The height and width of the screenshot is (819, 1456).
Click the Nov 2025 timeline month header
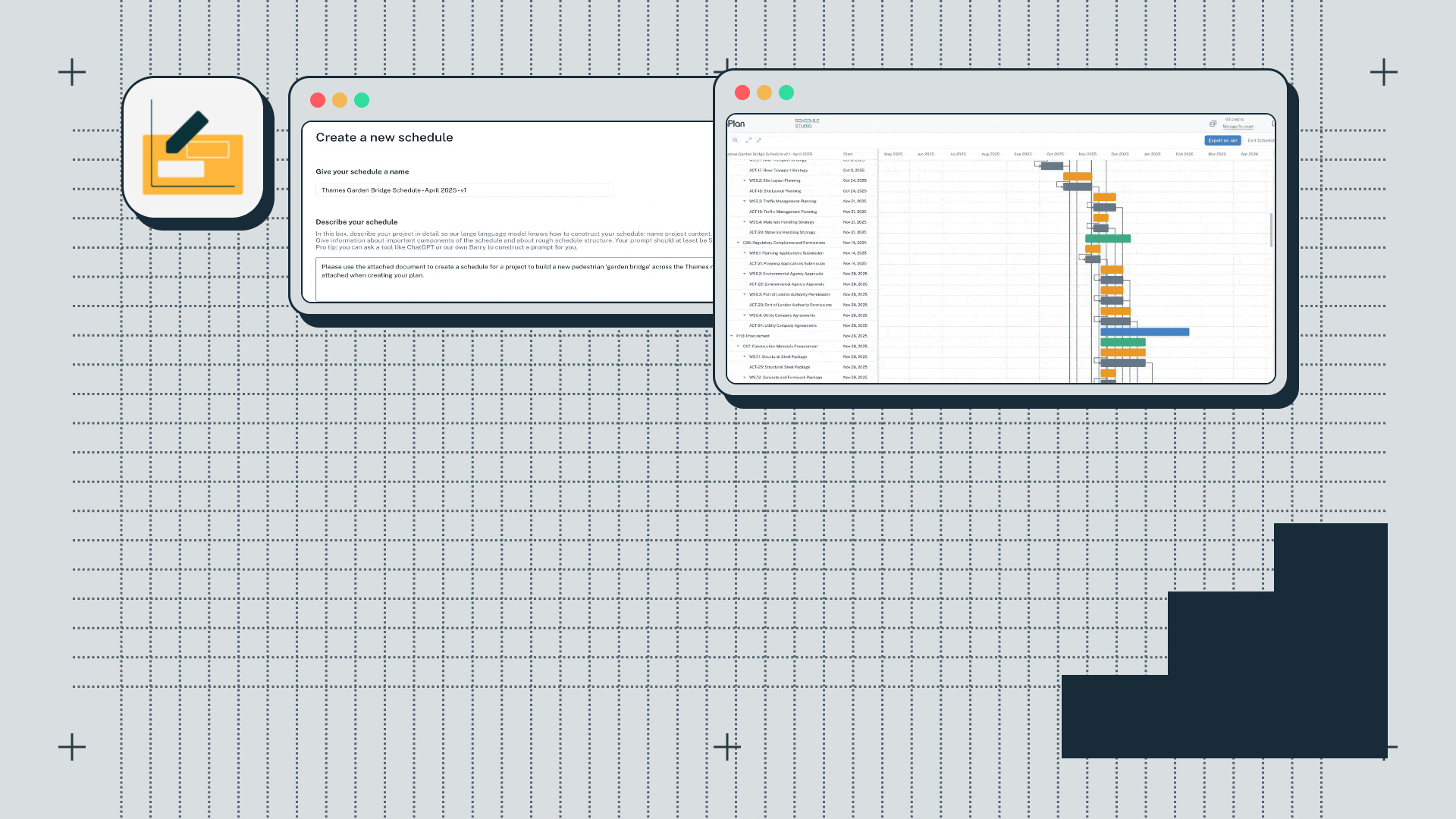coord(1087,154)
